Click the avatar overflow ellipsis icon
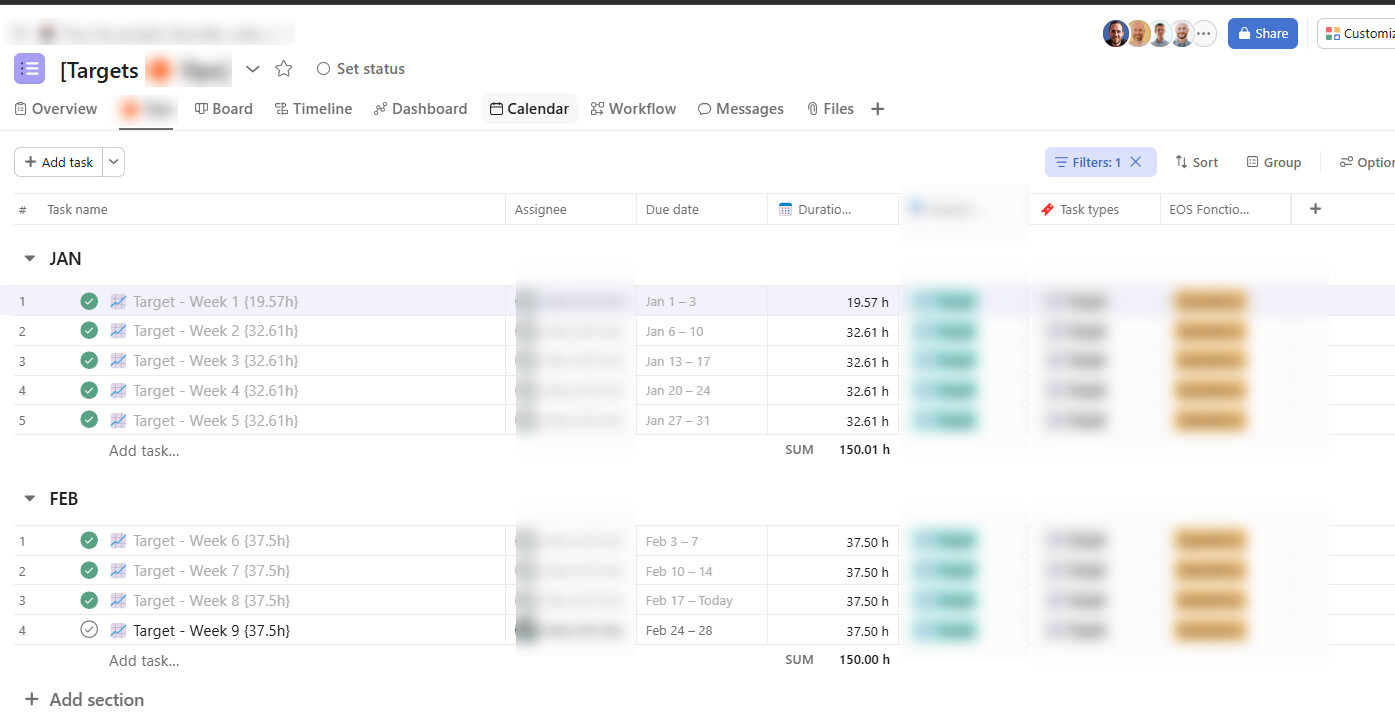1395x720 pixels. tap(1203, 33)
